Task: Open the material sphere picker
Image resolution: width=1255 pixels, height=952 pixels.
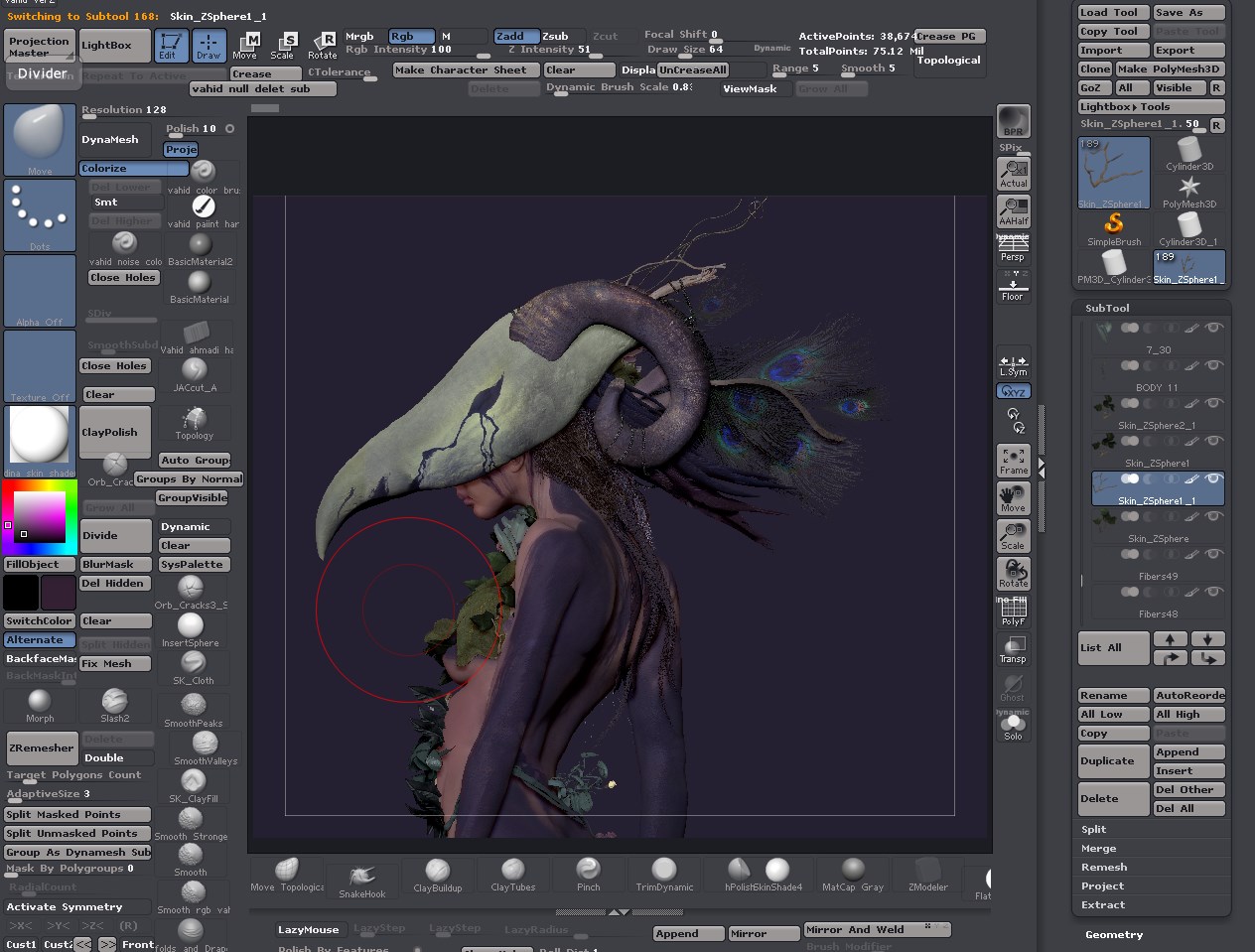Action: [40, 442]
